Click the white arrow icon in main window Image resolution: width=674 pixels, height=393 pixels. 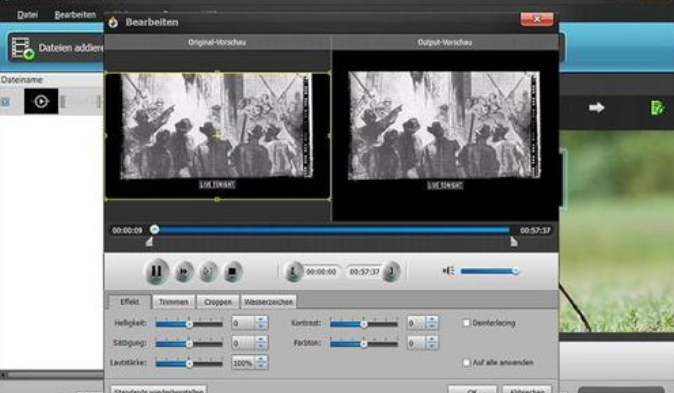(596, 107)
